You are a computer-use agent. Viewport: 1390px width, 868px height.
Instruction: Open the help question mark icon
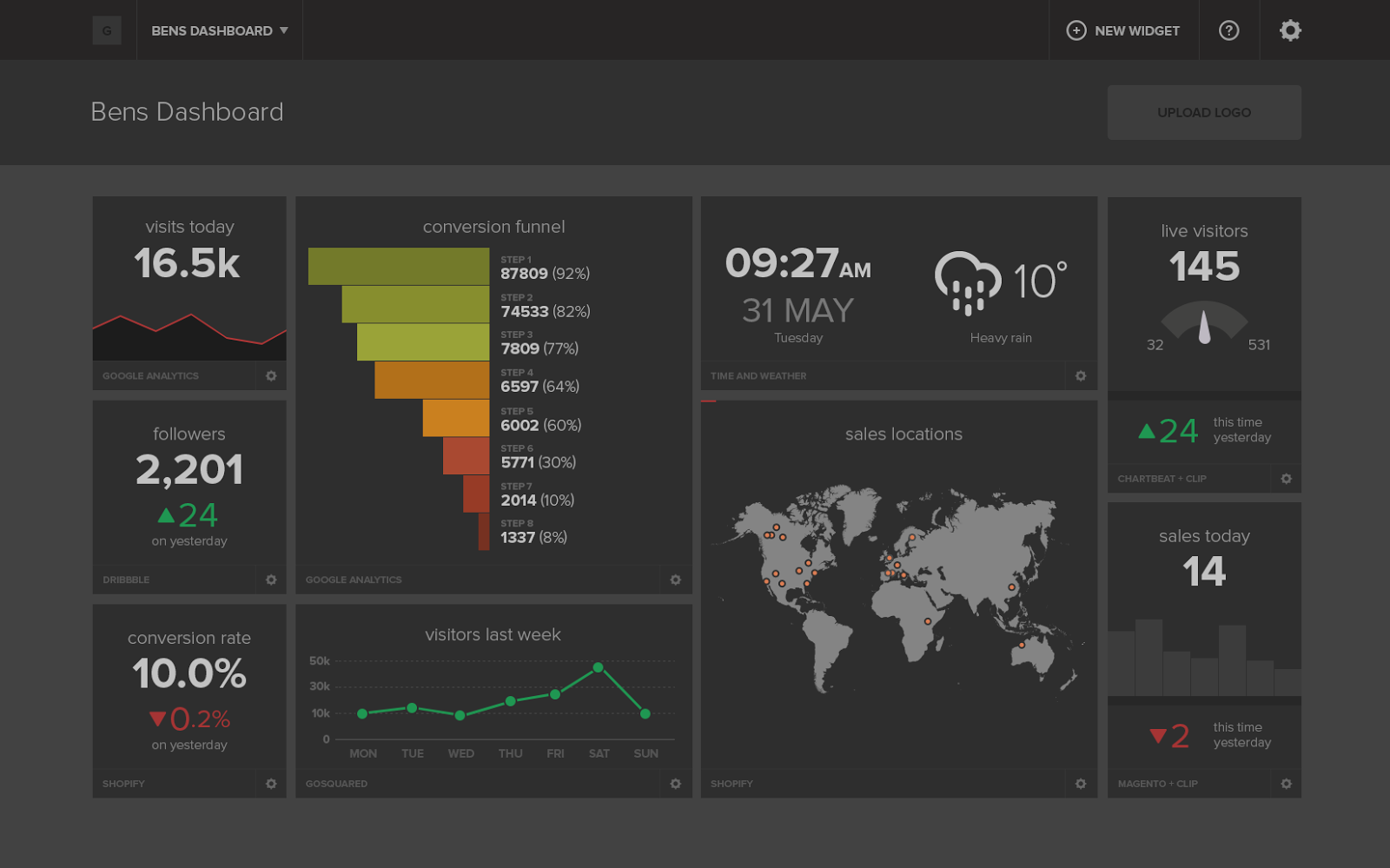pyautogui.click(x=1228, y=30)
